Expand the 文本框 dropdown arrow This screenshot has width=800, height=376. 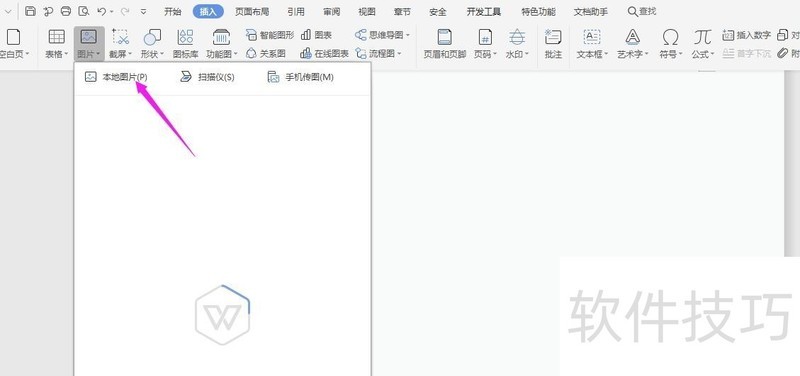coord(606,54)
